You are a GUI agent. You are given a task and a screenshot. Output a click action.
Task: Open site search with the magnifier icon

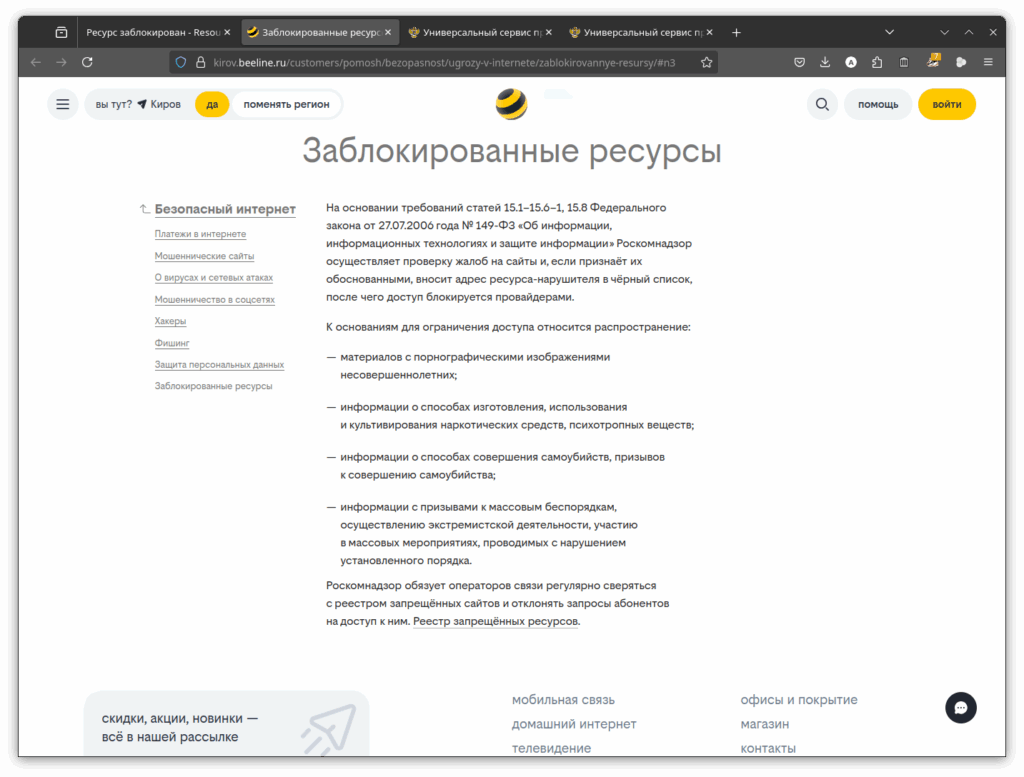pyautogui.click(x=822, y=104)
